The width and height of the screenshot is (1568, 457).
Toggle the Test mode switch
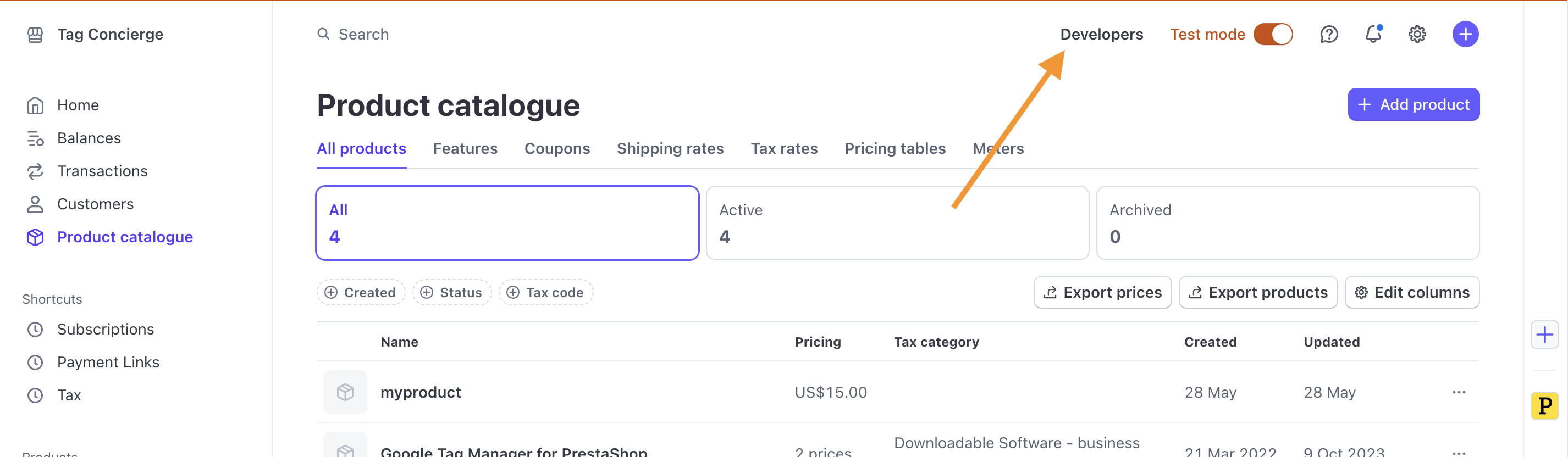pos(1272,34)
